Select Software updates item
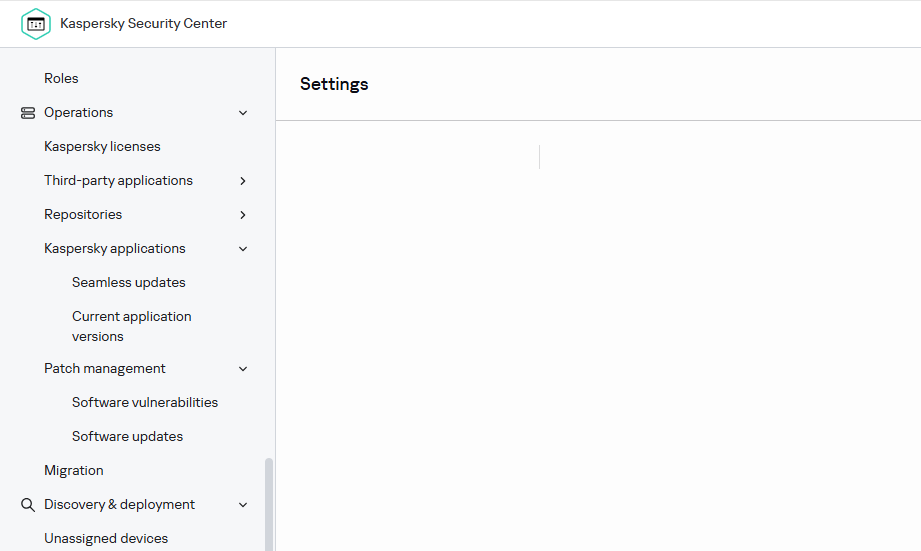 [x=127, y=436]
